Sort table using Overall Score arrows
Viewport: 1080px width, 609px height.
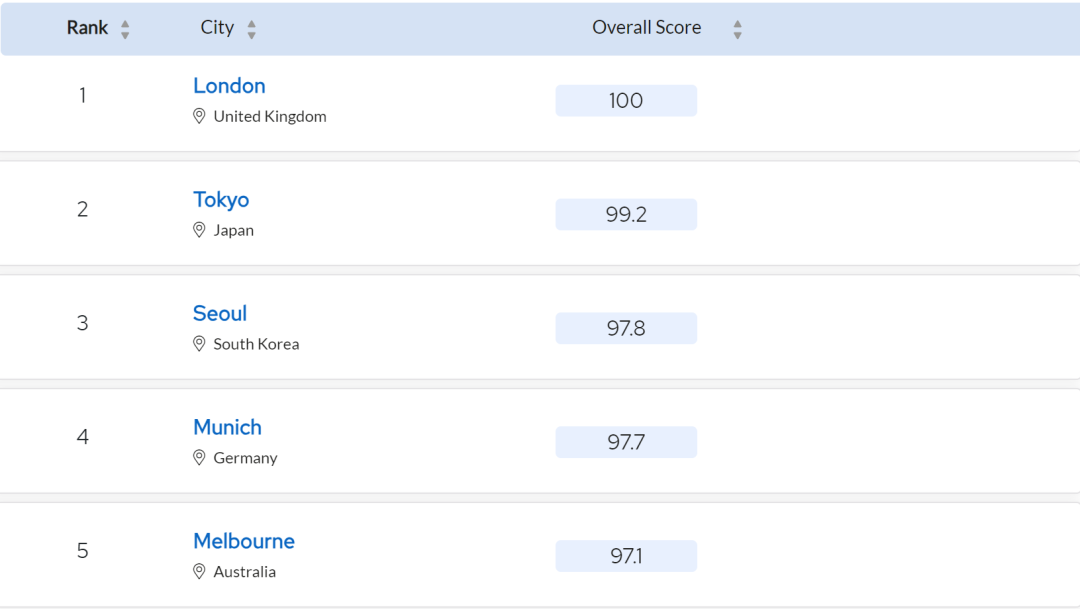pos(738,29)
